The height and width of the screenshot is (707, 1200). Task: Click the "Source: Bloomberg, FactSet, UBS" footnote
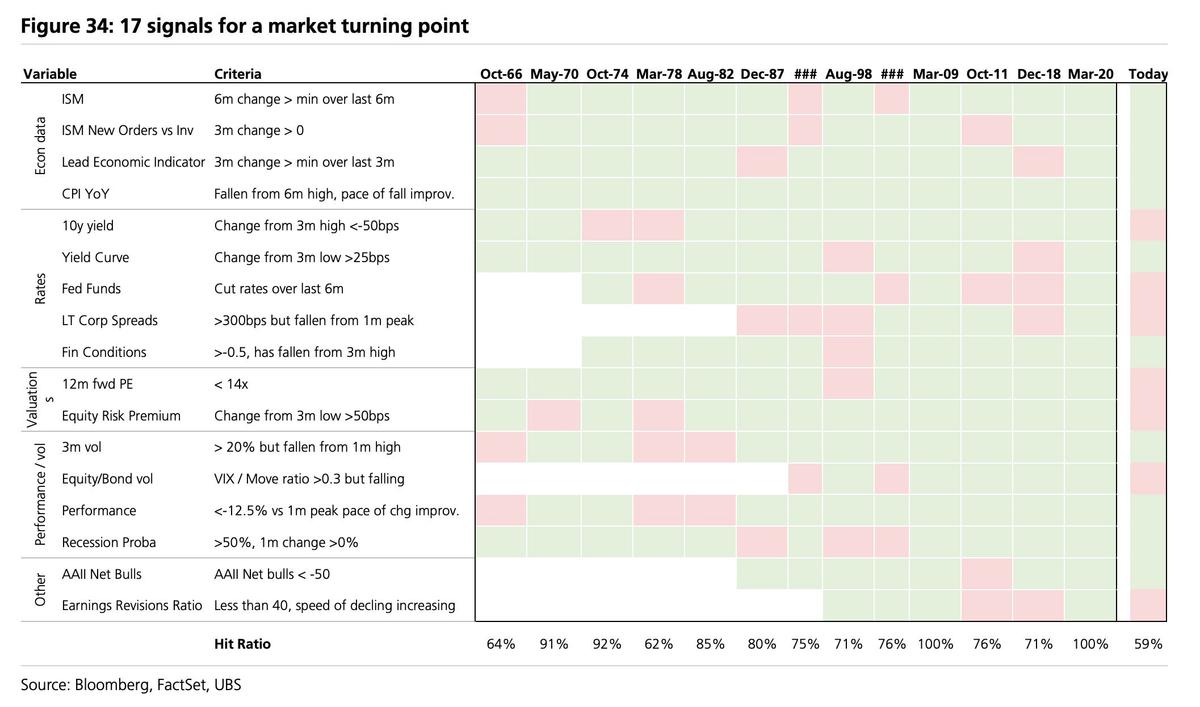pyautogui.click(x=131, y=685)
